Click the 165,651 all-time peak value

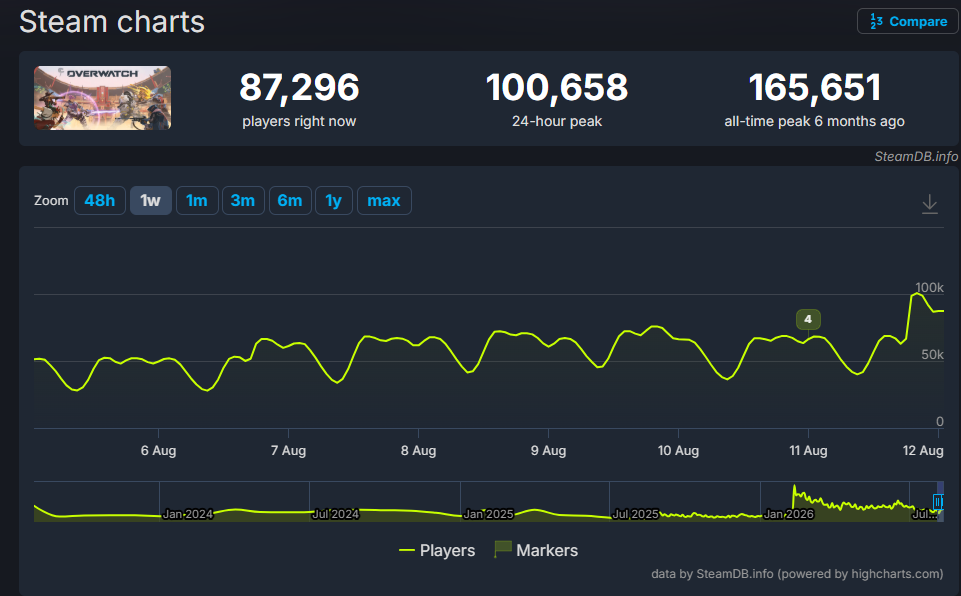tap(815, 88)
